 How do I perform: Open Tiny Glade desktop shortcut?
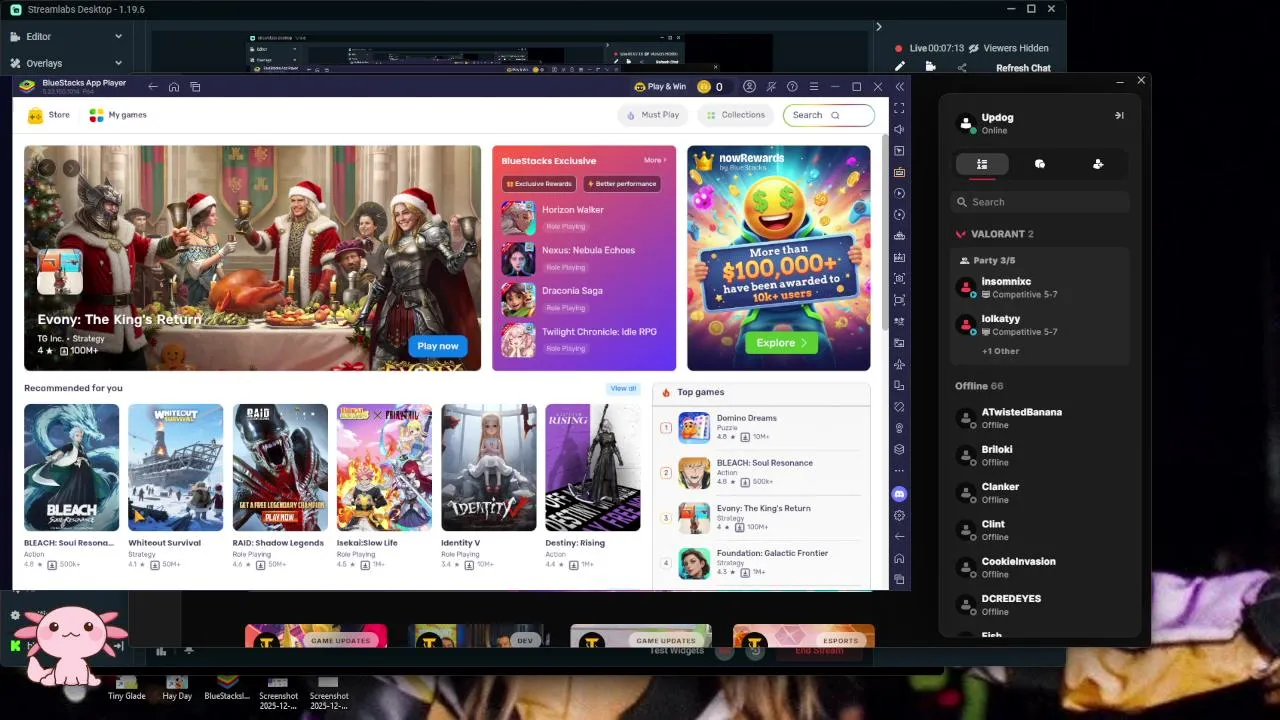[127, 688]
